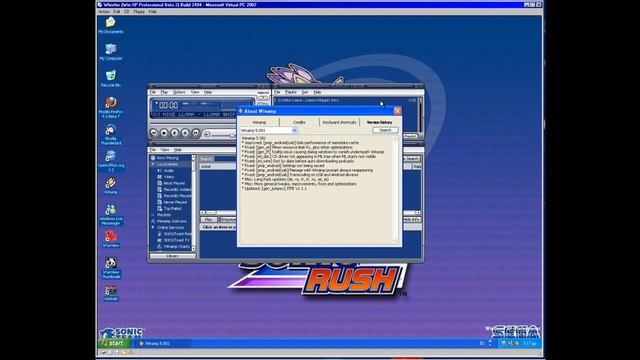
Task: Launch OpenOffice.org desktop icon
Action: click(x=110, y=161)
